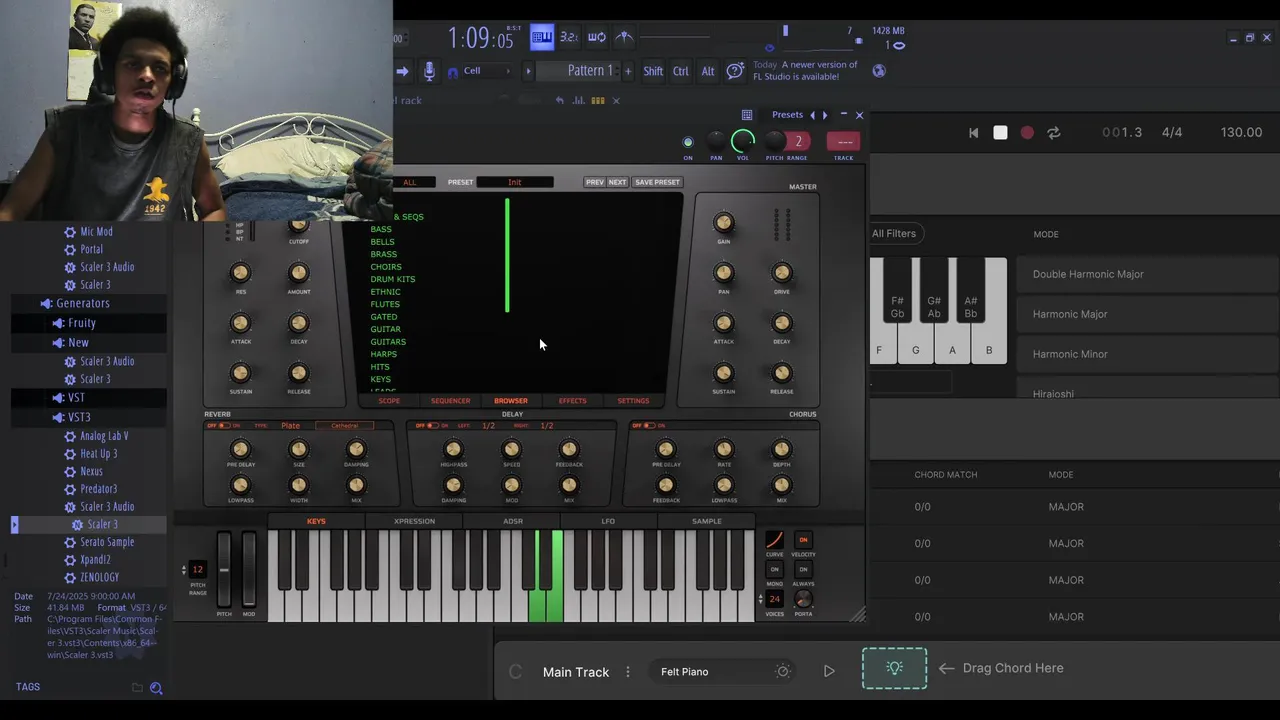
Task: Click the undo arrow in channel rack
Action: pyautogui.click(x=559, y=100)
